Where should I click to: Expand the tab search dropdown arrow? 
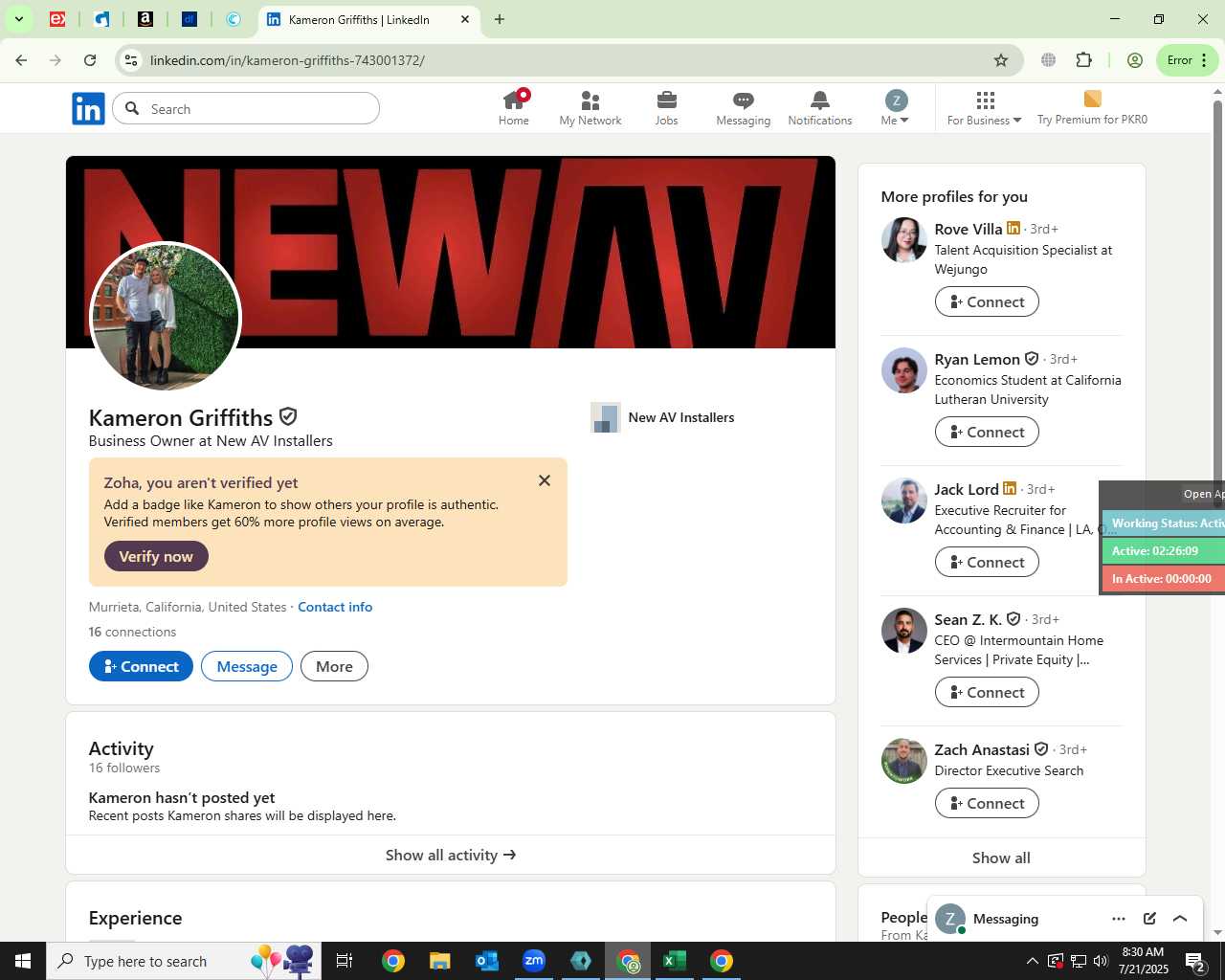click(18, 19)
